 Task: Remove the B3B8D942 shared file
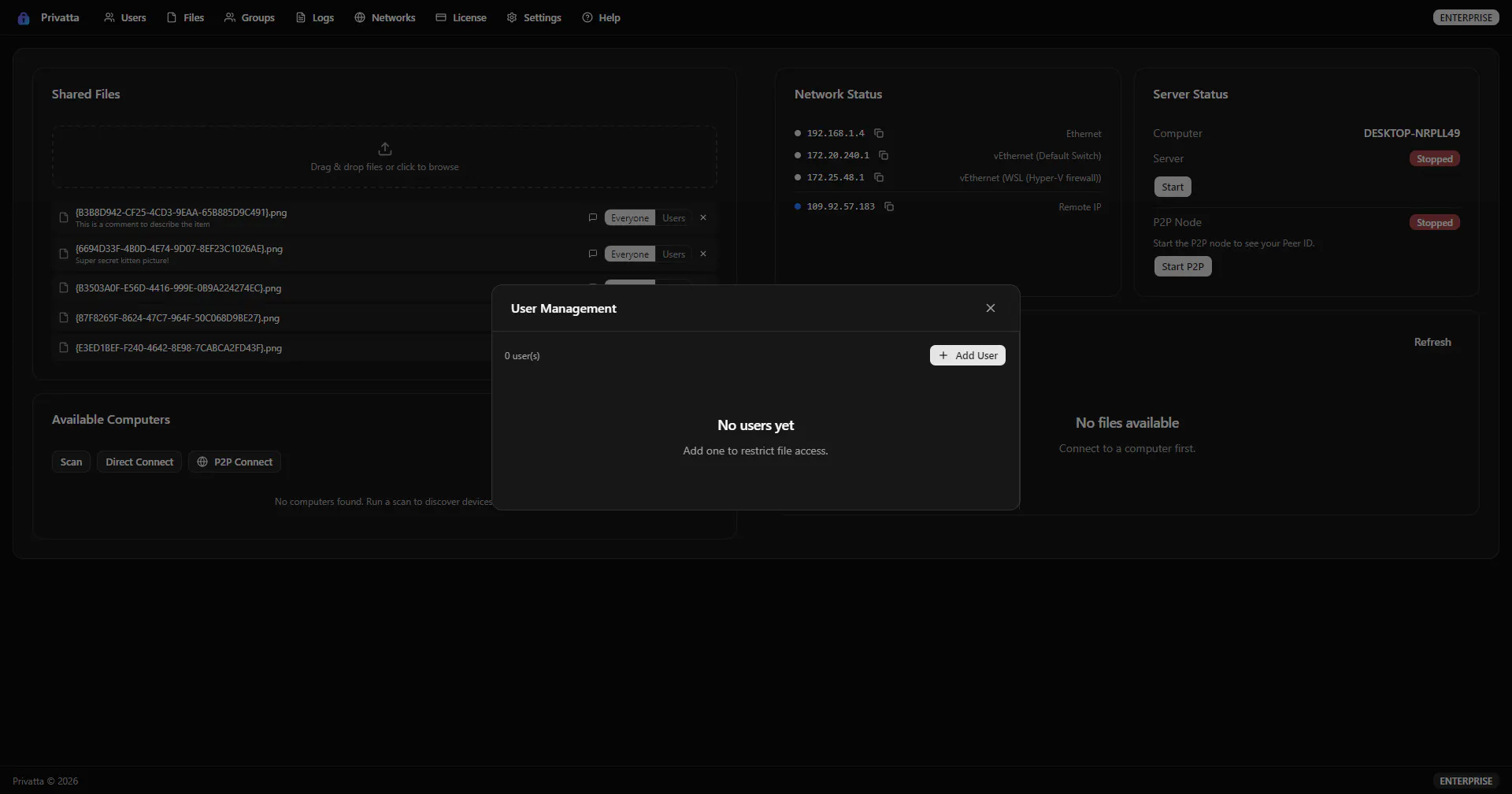pos(703,217)
